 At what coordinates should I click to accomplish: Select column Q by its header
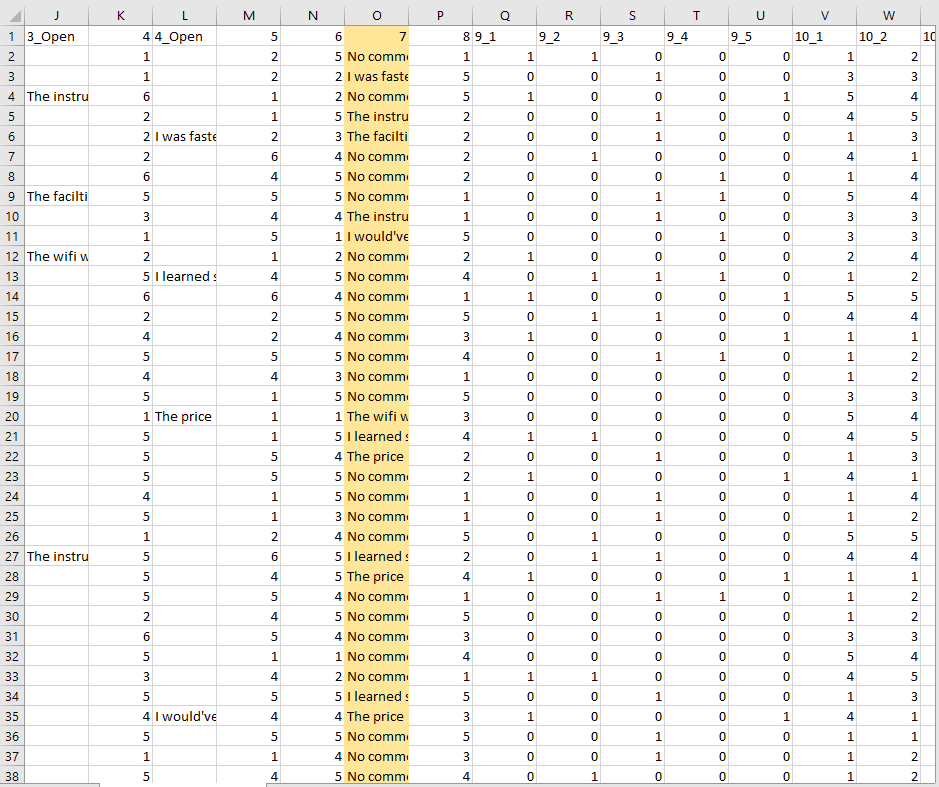pyautogui.click(x=504, y=15)
